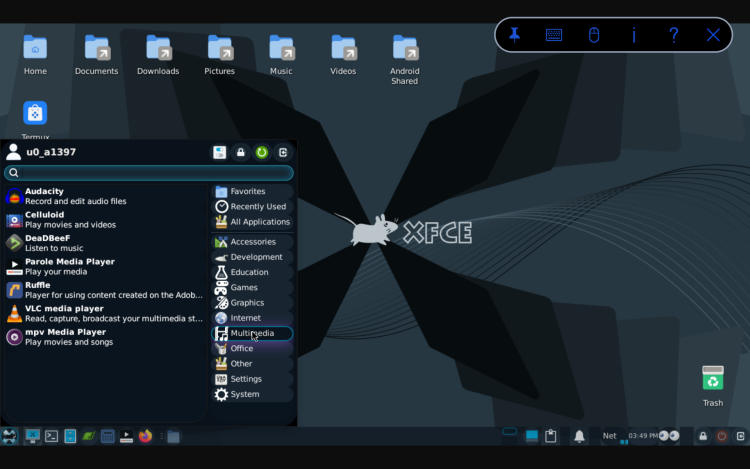Select Multimedia category
The width and height of the screenshot is (750, 469).
[252, 333]
